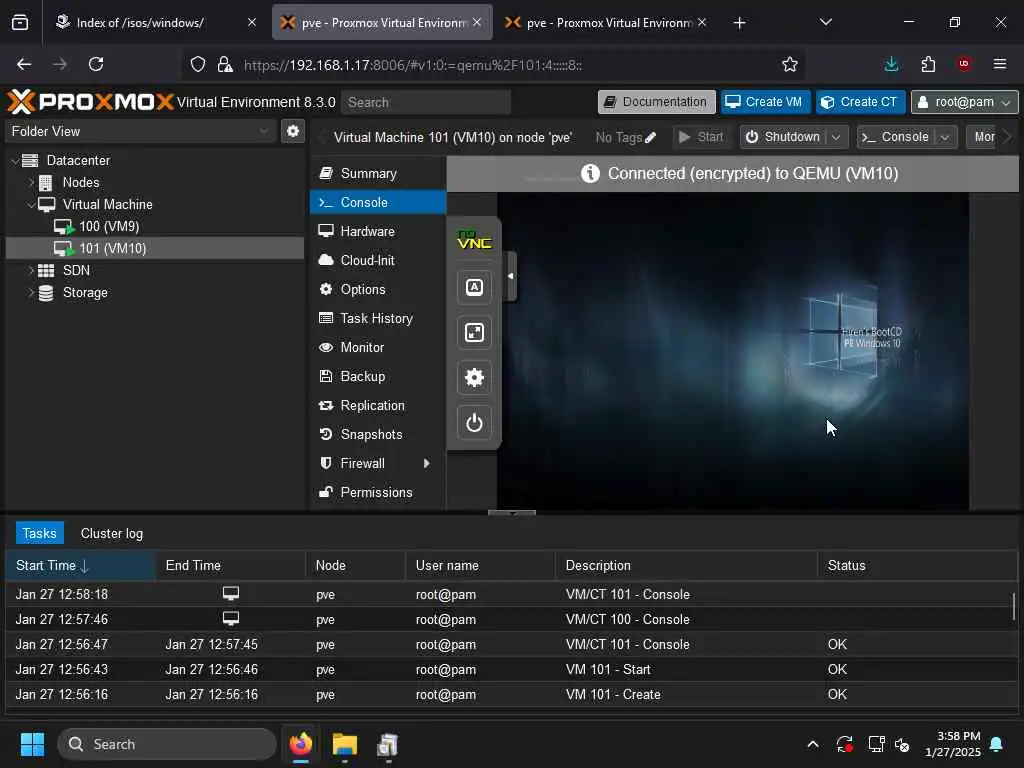1024x768 pixels.
Task: Open Firefox from the Windows taskbar
Action: [x=300, y=744]
